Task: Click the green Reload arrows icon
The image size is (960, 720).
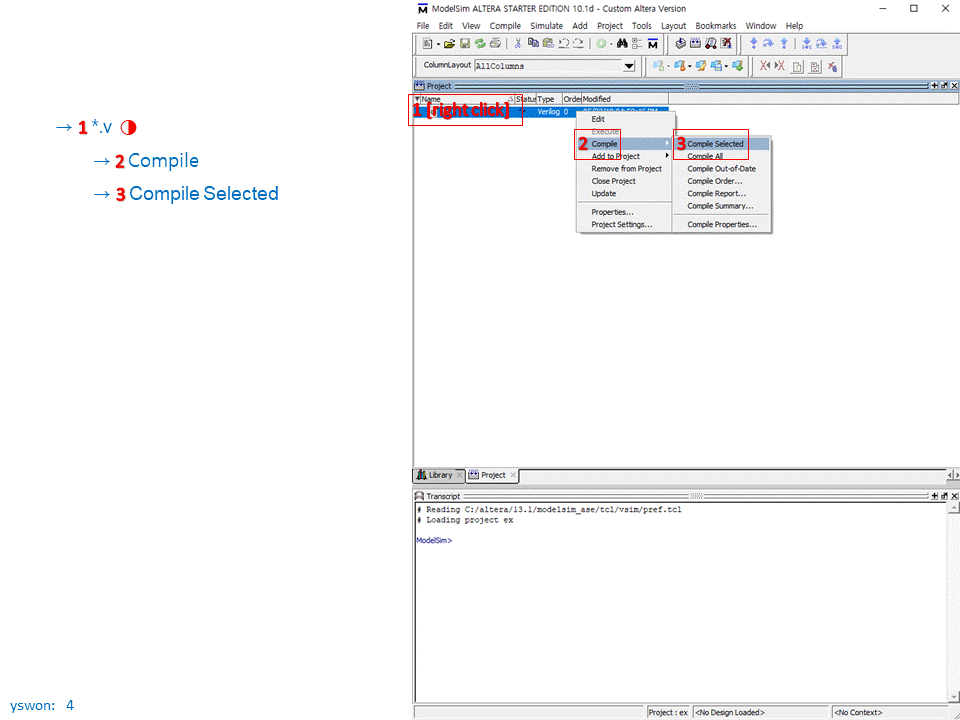Action: click(480, 44)
